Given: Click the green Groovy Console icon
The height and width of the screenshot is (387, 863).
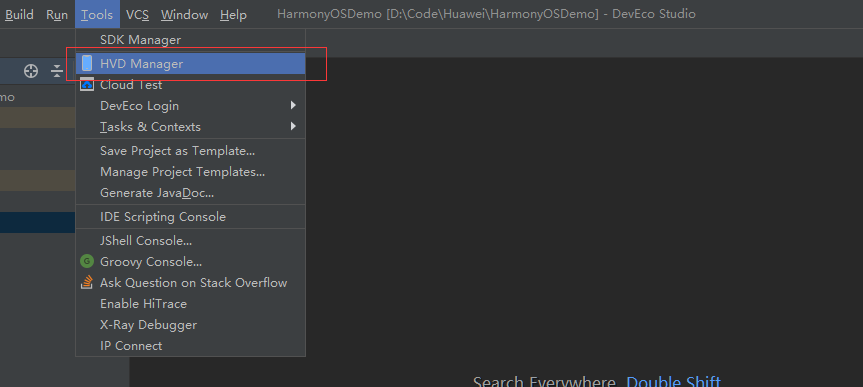Looking at the screenshot, I should [87, 261].
